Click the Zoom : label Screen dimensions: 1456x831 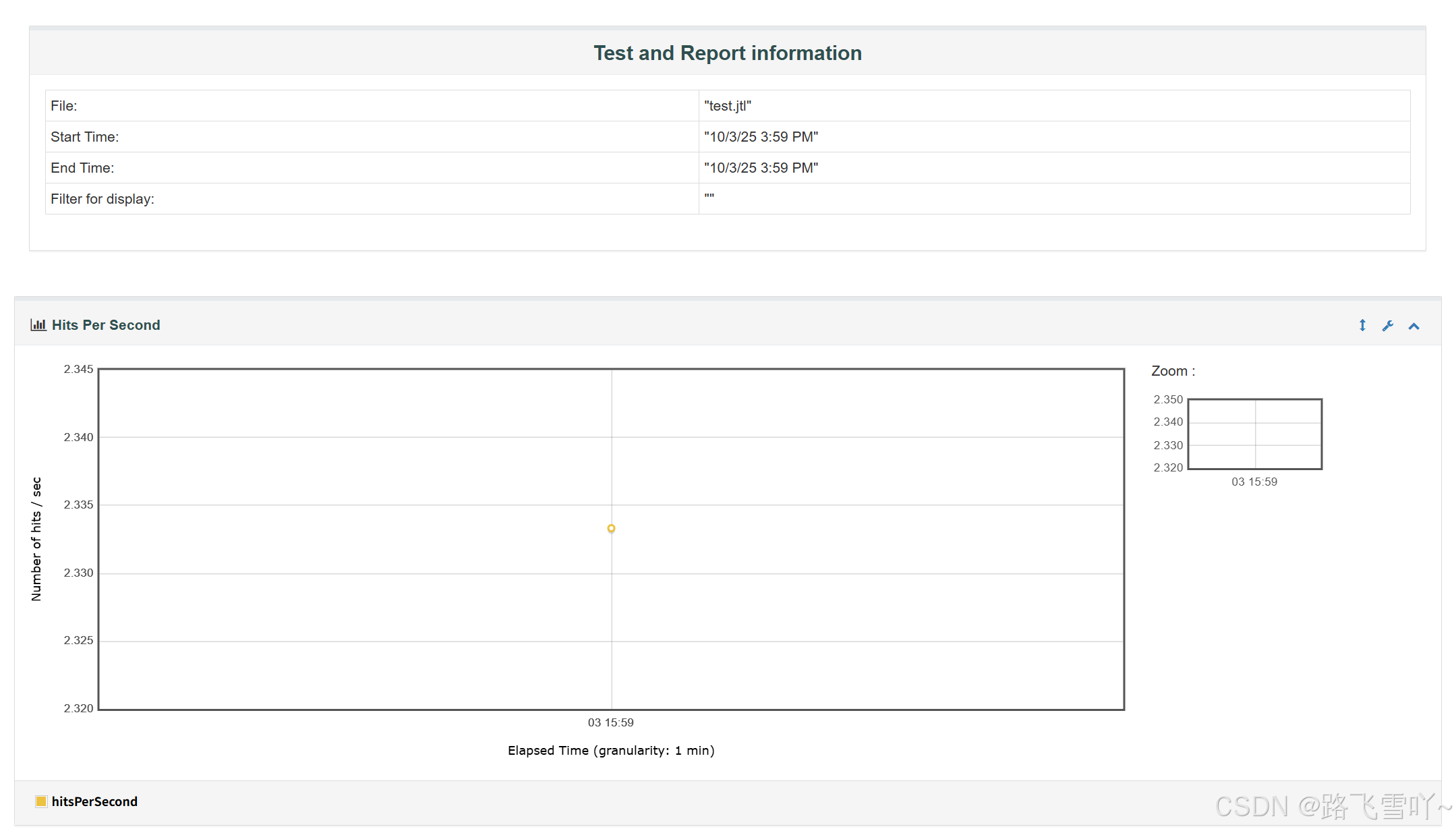point(1173,371)
